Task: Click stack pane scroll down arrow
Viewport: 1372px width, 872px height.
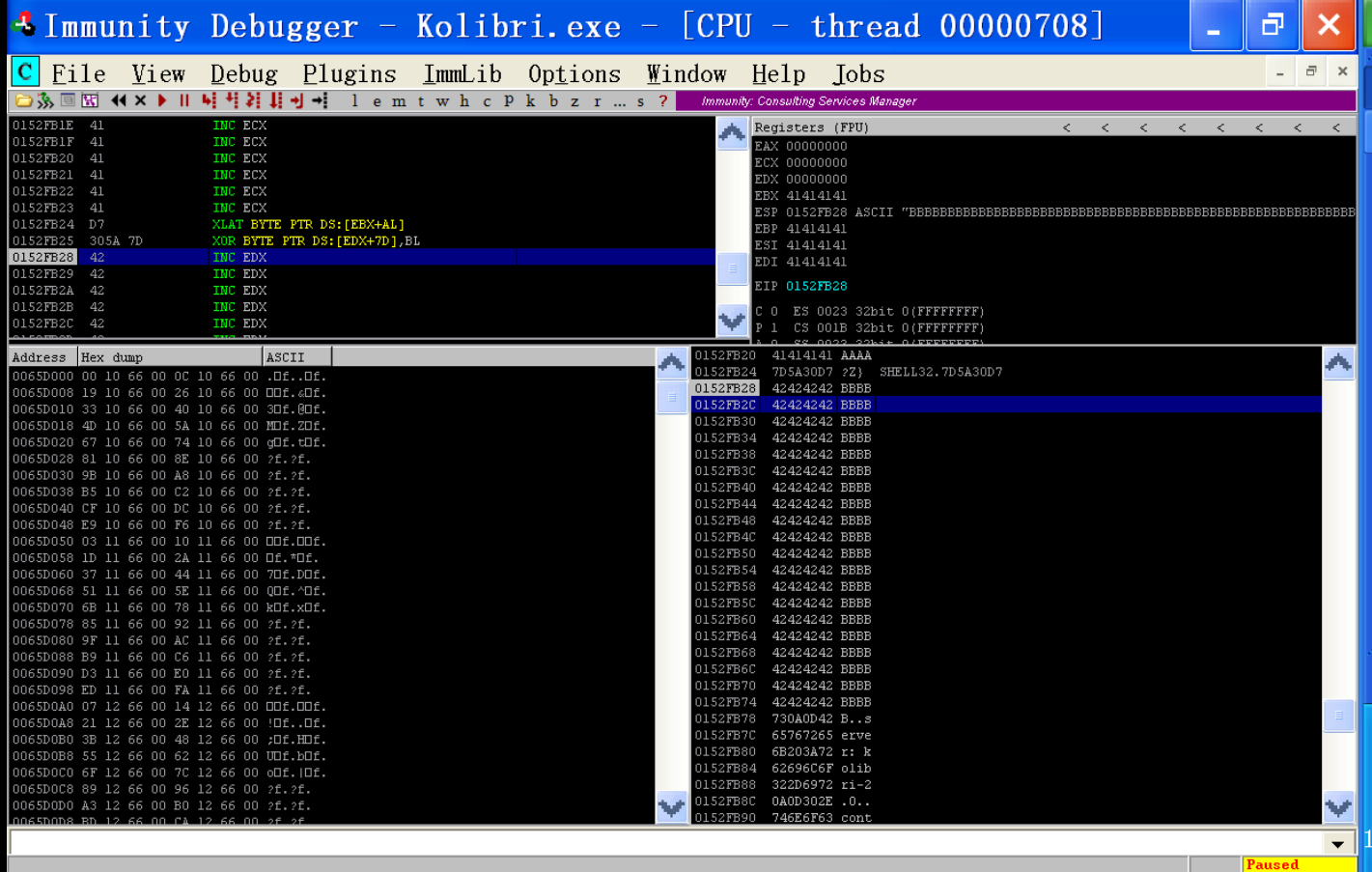Action: (x=1338, y=806)
